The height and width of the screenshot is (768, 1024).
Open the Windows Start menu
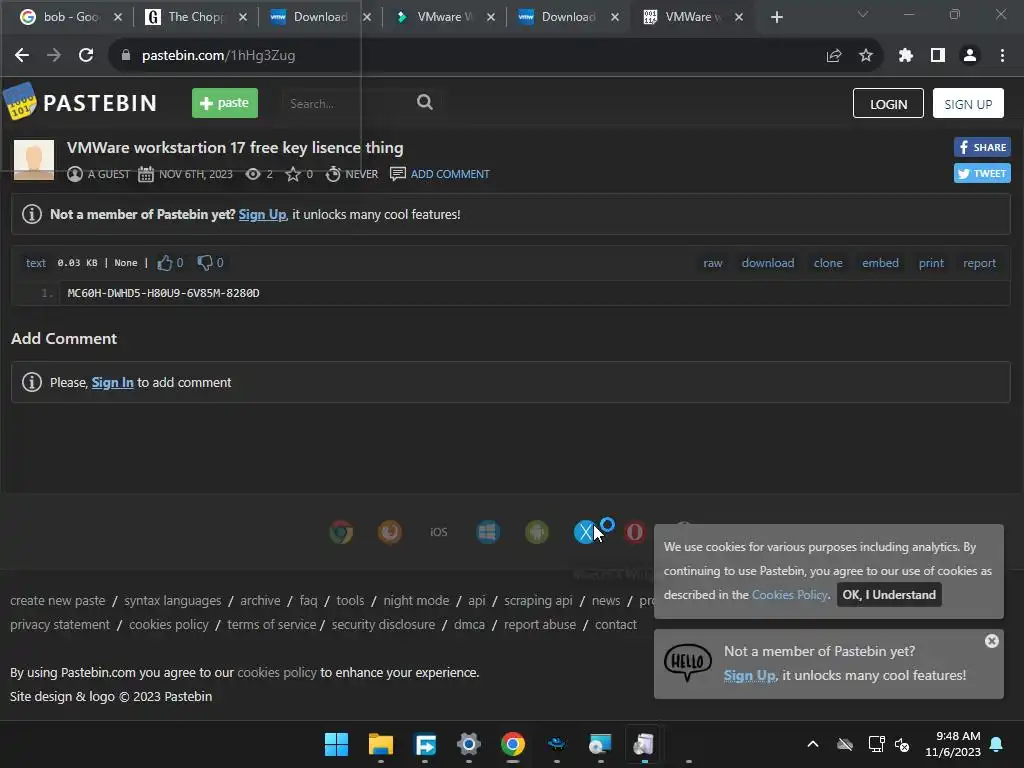(x=336, y=744)
